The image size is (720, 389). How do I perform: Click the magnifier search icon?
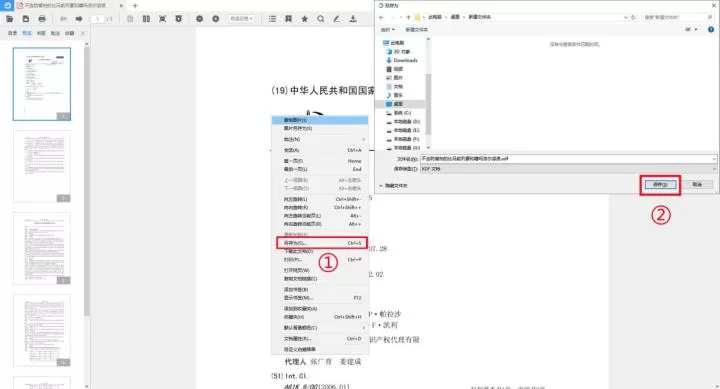[x=321, y=19]
